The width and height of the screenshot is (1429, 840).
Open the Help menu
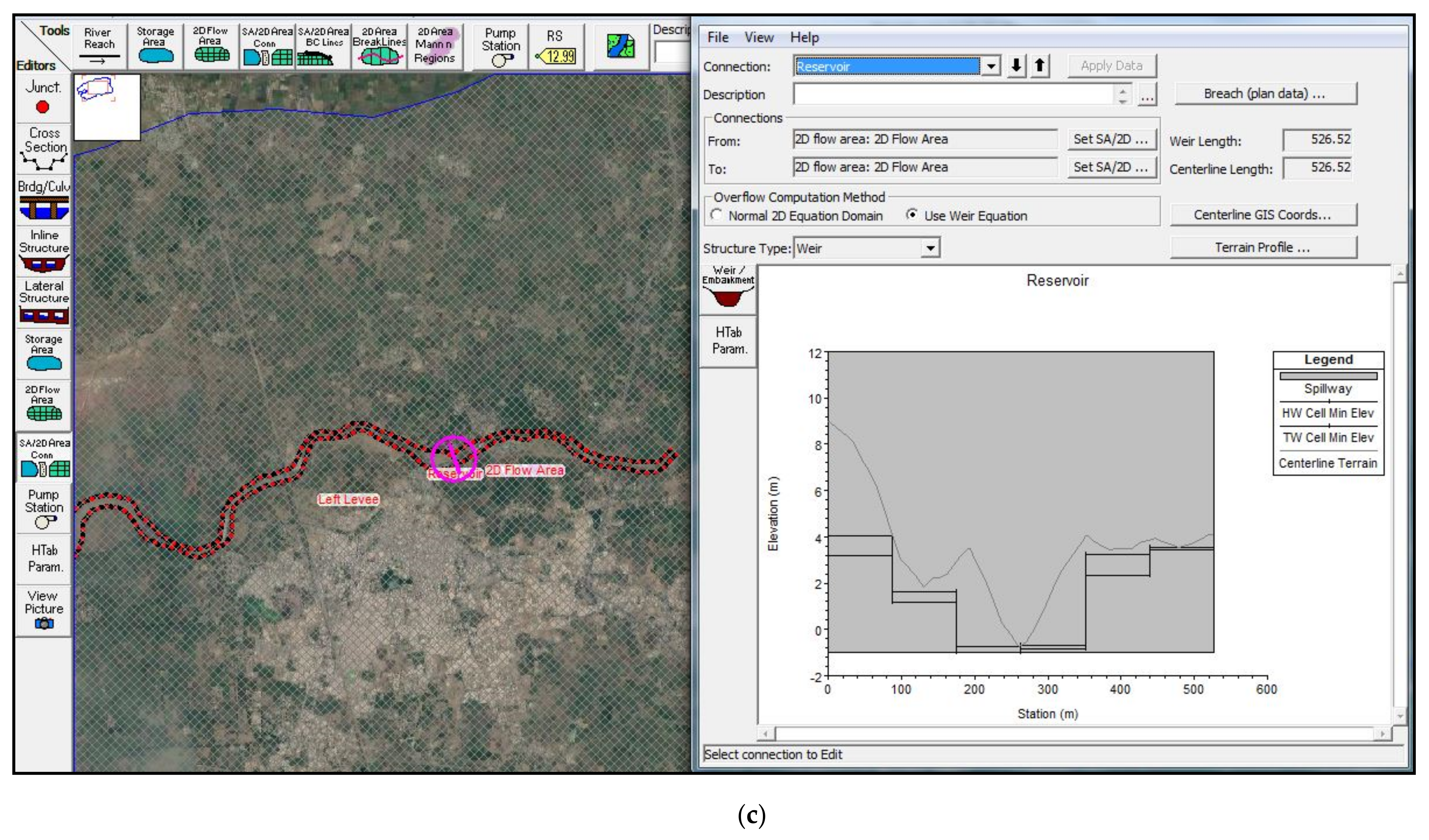[804, 37]
